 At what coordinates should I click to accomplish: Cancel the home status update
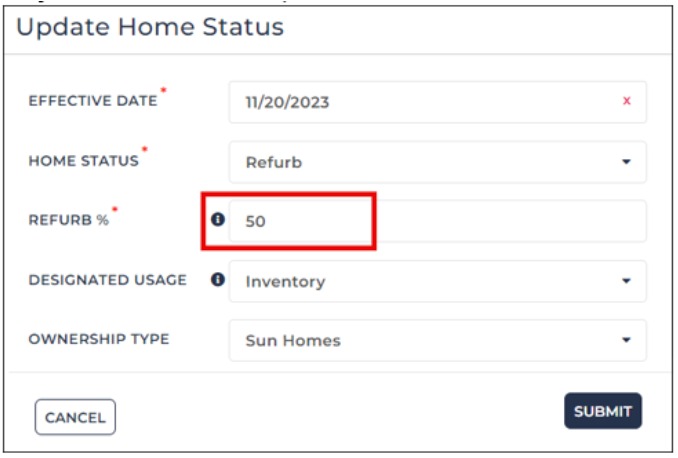click(75, 417)
